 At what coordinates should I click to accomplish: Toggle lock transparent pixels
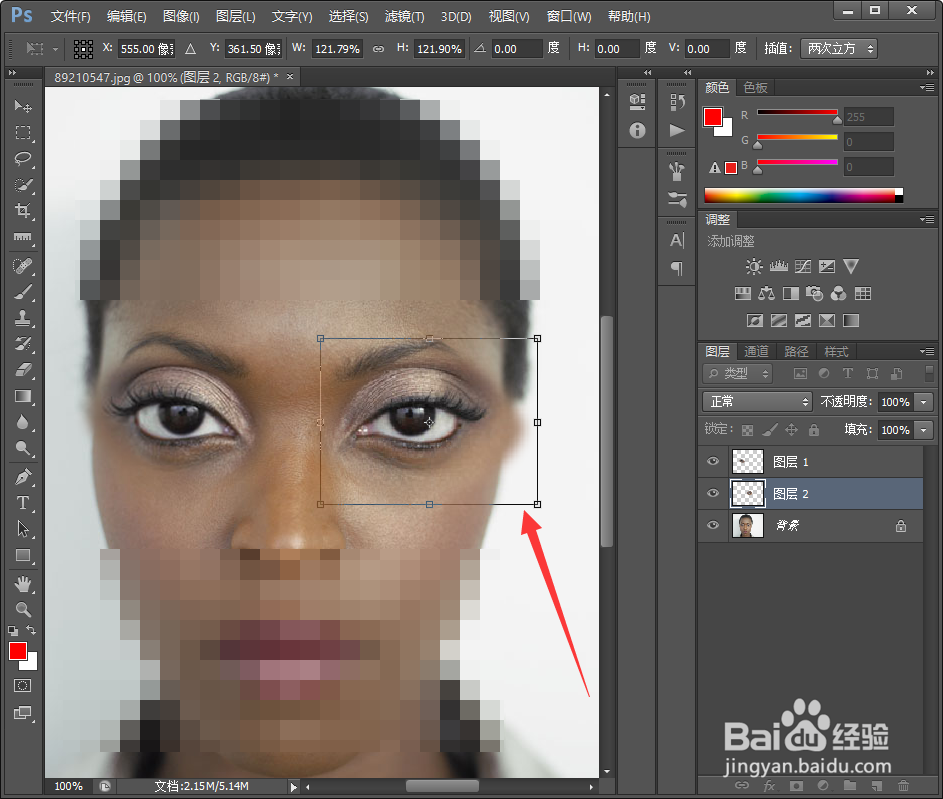(x=748, y=430)
